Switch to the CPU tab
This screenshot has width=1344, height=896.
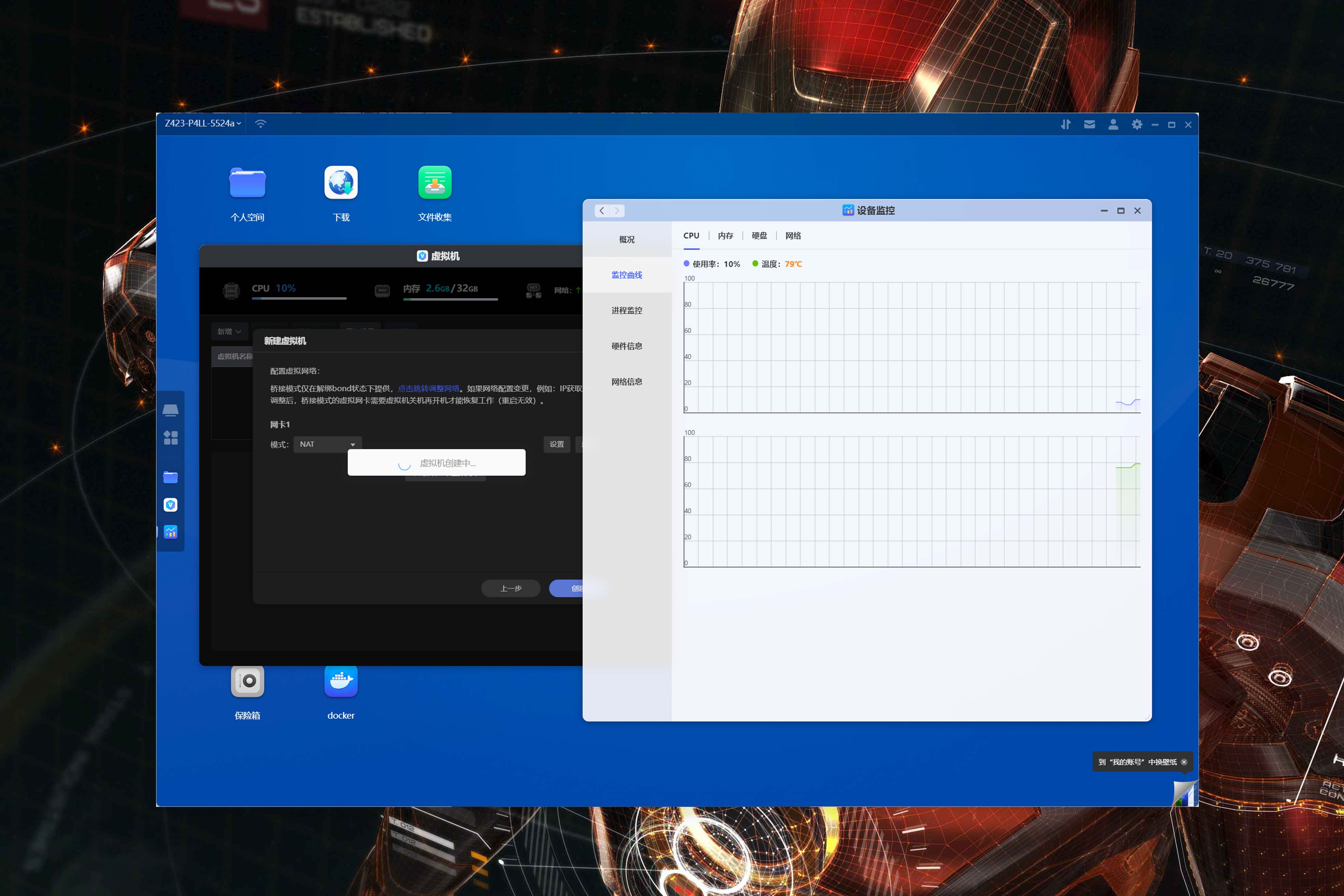tap(691, 235)
